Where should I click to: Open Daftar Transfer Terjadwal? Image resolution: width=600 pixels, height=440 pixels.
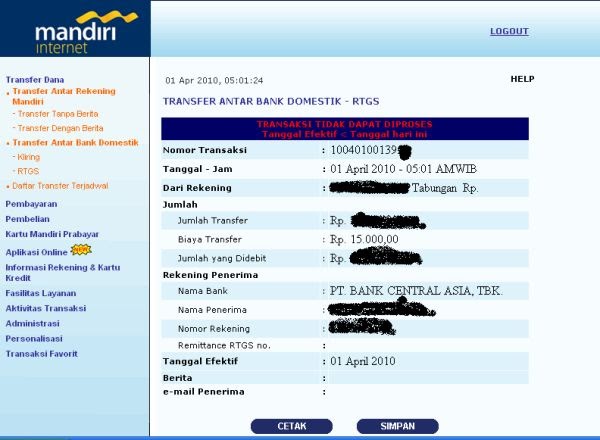(x=60, y=186)
